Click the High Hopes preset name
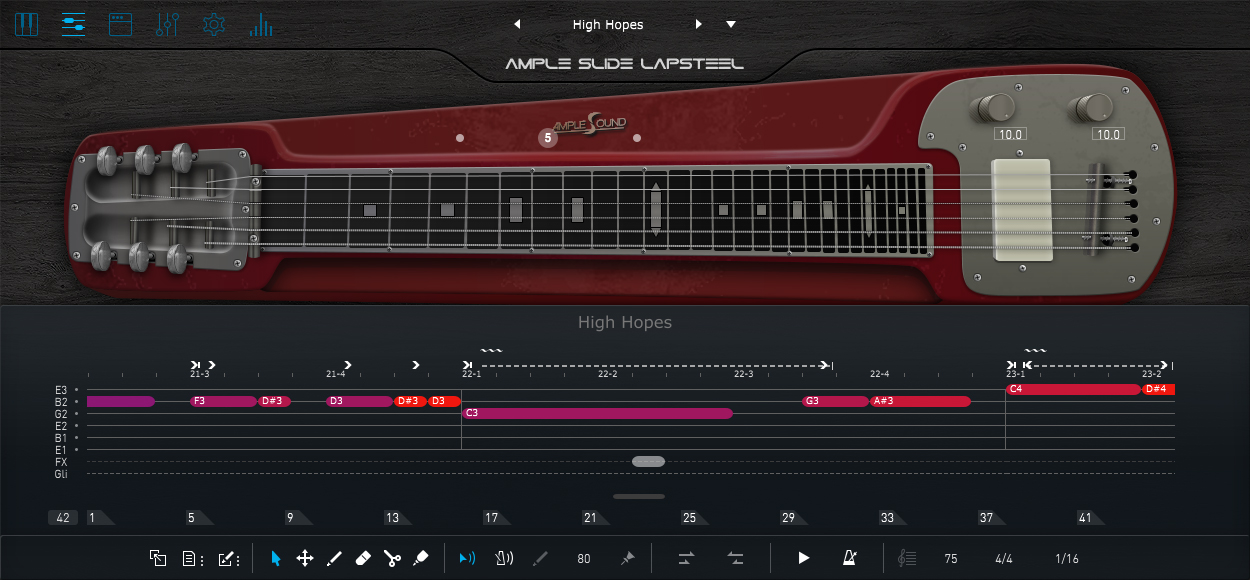This screenshot has width=1250, height=580. coord(608,24)
